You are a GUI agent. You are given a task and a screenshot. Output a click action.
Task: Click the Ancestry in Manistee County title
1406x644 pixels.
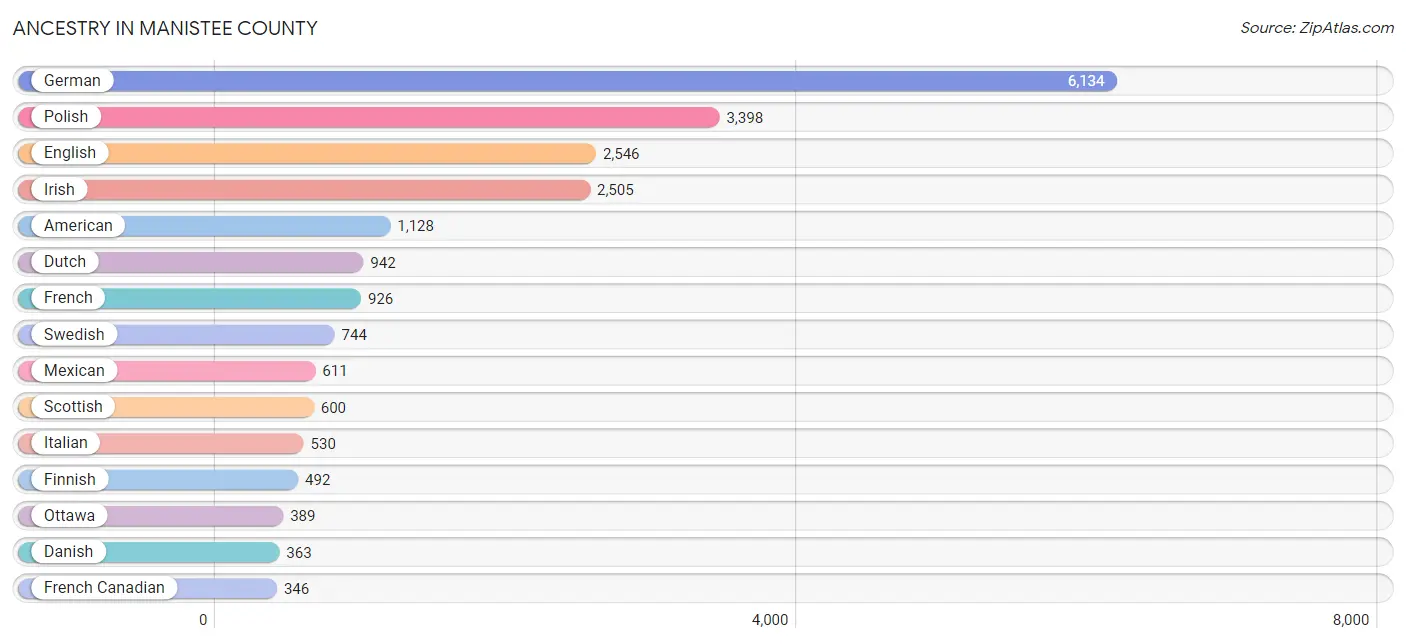[165, 29]
